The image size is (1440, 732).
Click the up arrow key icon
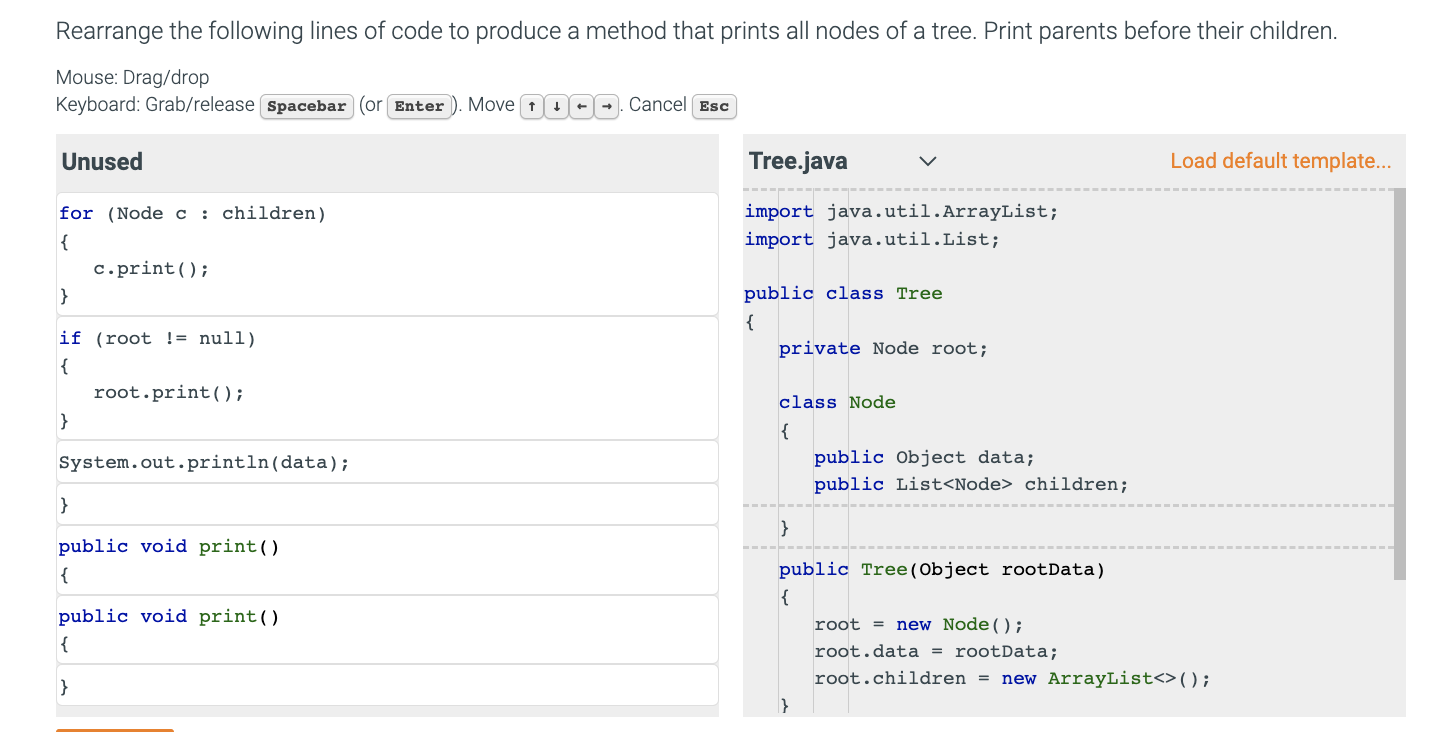[532, 106]
